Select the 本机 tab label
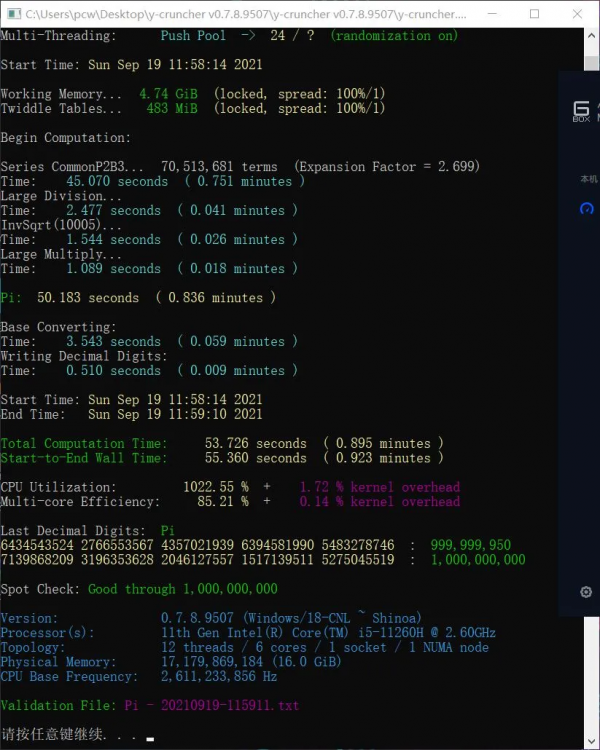This screenshot has height=750, width=600. pyautogui.click(x=588, y=178)
